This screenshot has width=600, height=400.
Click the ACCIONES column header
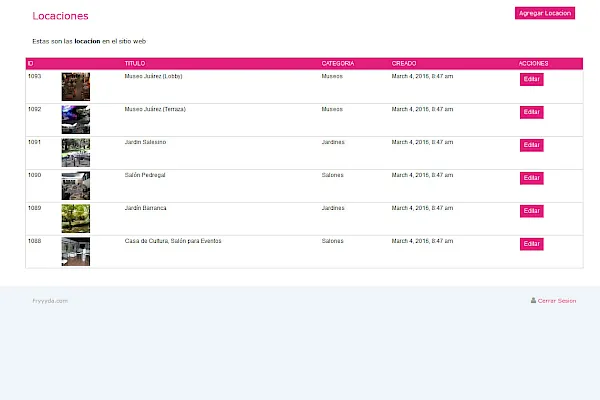533,64
